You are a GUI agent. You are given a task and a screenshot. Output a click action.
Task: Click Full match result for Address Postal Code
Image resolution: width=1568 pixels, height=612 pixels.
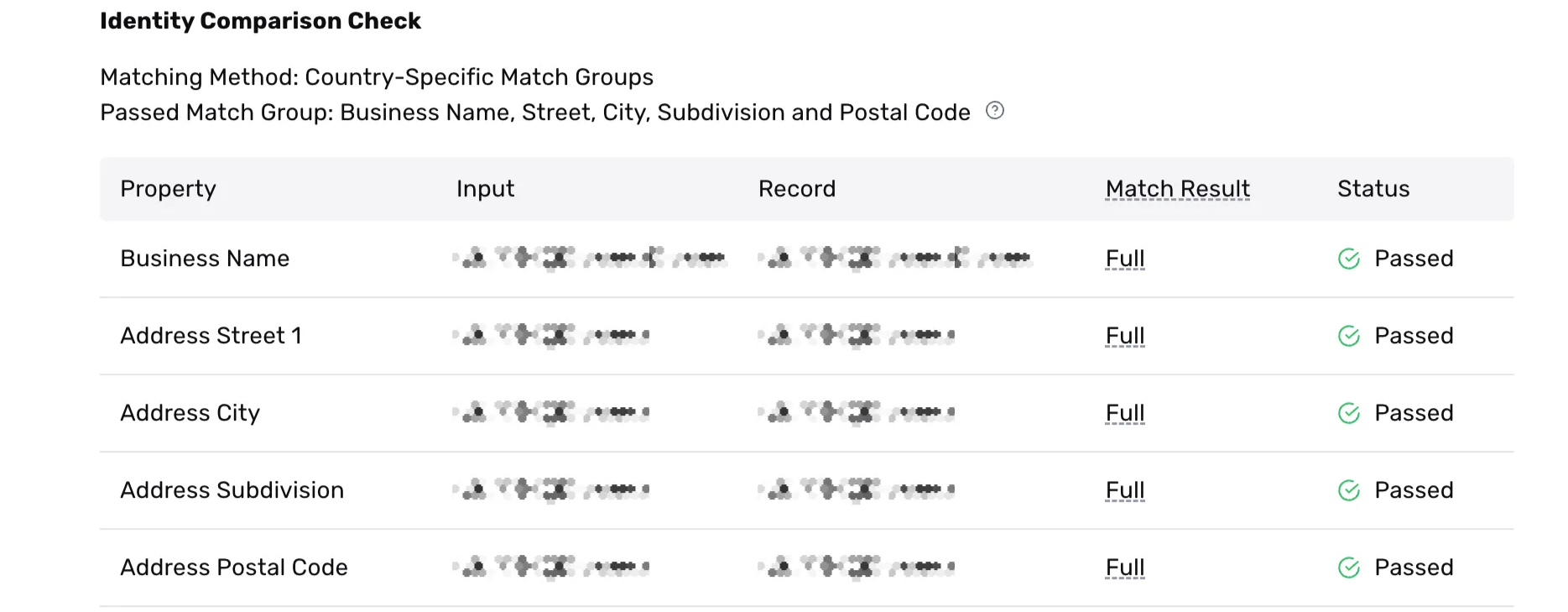[1125, 568]
